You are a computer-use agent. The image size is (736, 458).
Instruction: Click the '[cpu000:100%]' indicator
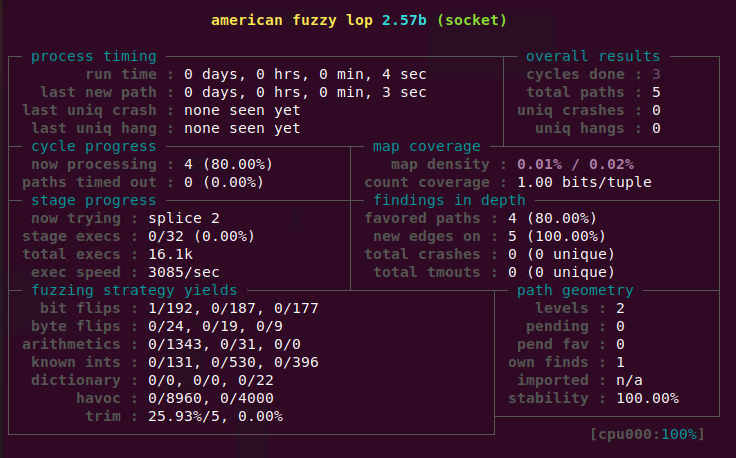pyautogui.click(x=647, y=435)
